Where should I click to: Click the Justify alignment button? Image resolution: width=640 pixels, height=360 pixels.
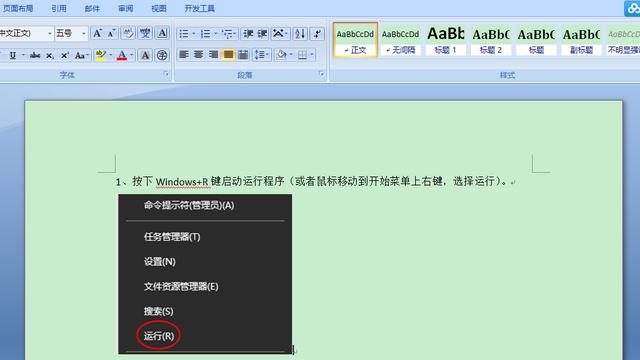pos(228,55)
